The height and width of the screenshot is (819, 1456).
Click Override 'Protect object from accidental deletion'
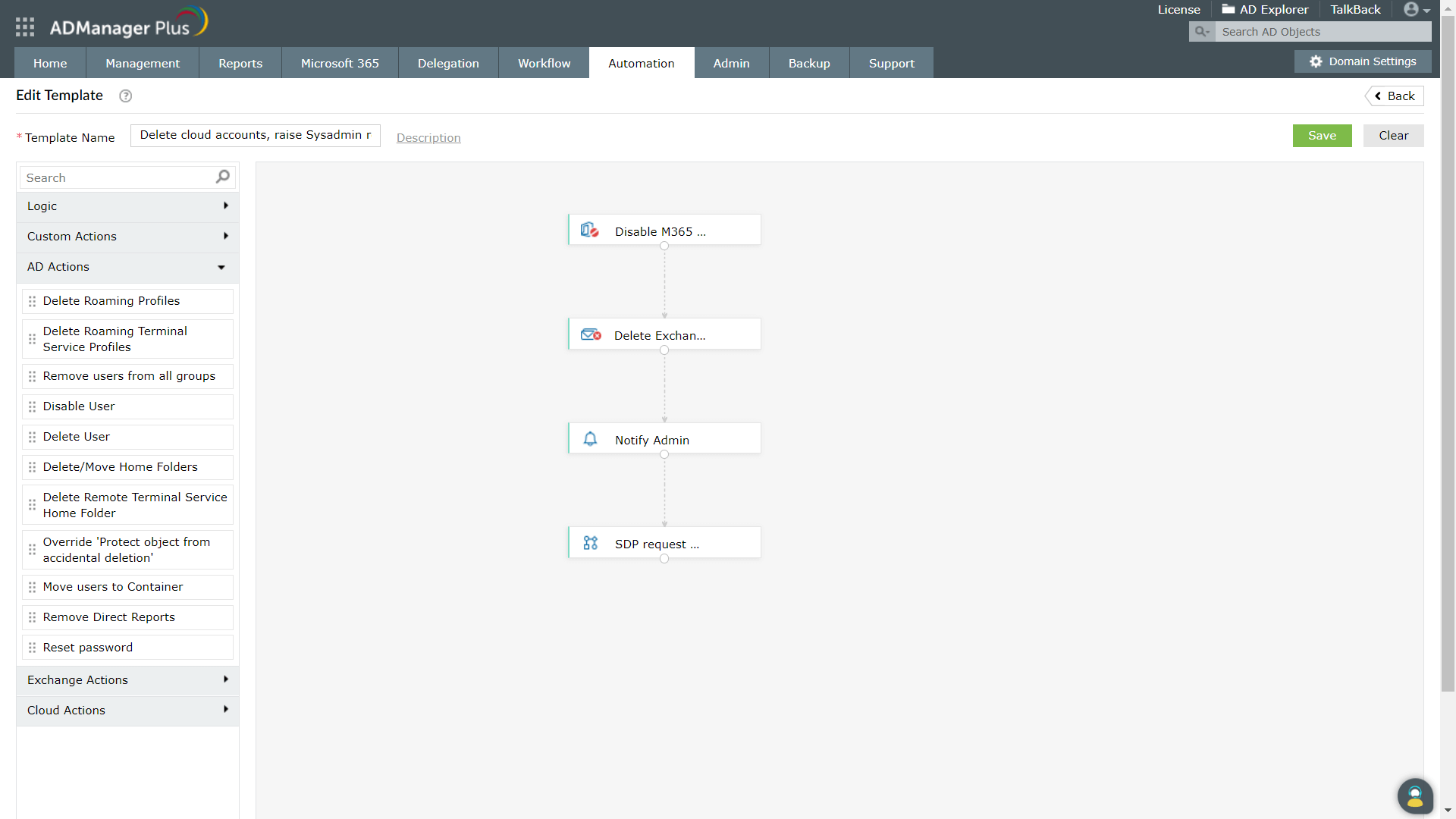127,550
